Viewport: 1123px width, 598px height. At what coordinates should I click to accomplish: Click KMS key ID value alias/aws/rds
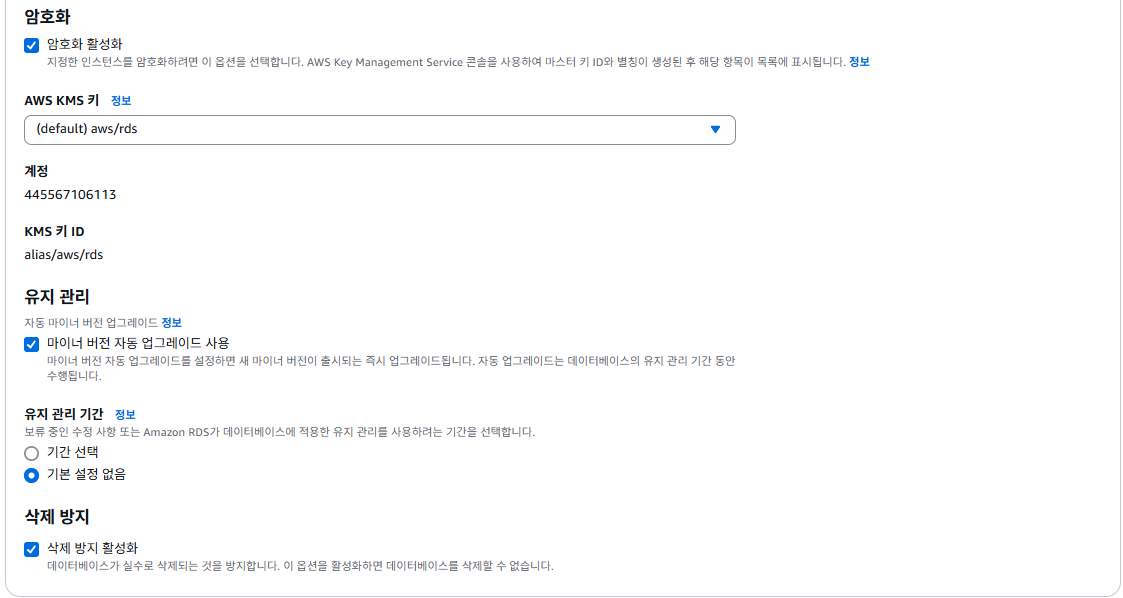point(64,255)
